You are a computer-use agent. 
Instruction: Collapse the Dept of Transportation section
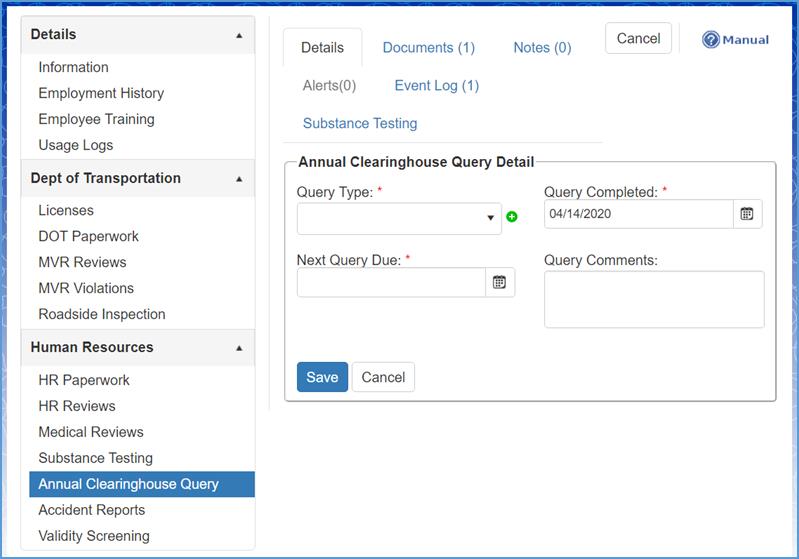click(238, 179)
